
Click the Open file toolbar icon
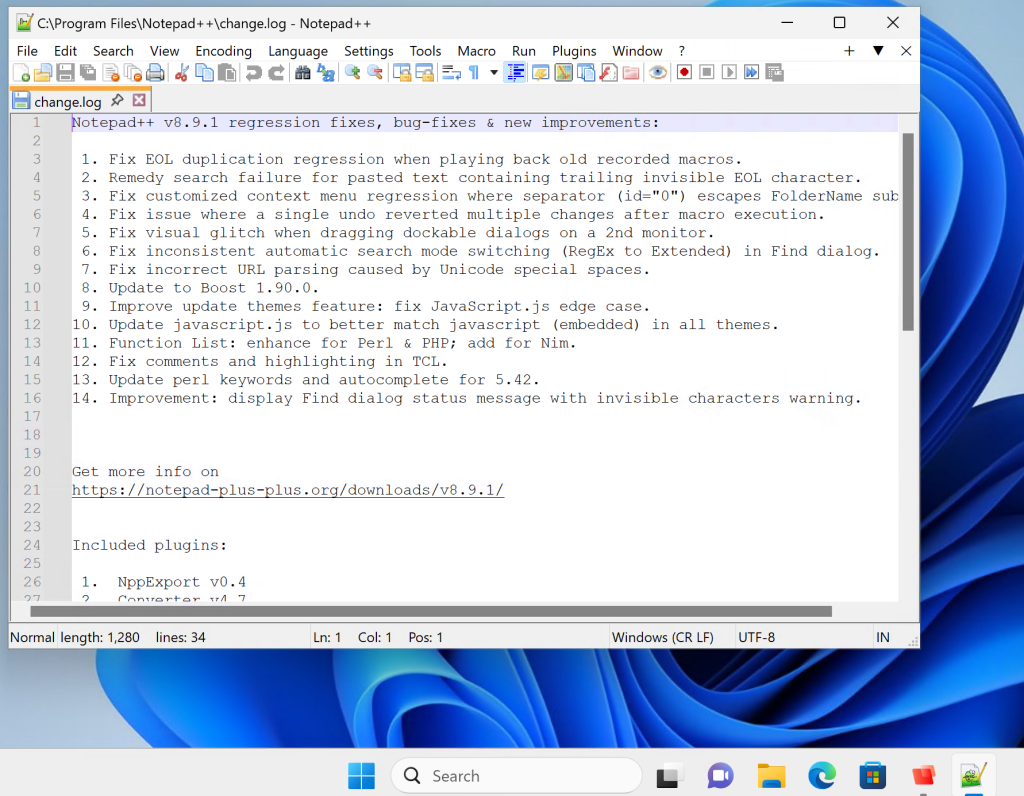(43, 72)
